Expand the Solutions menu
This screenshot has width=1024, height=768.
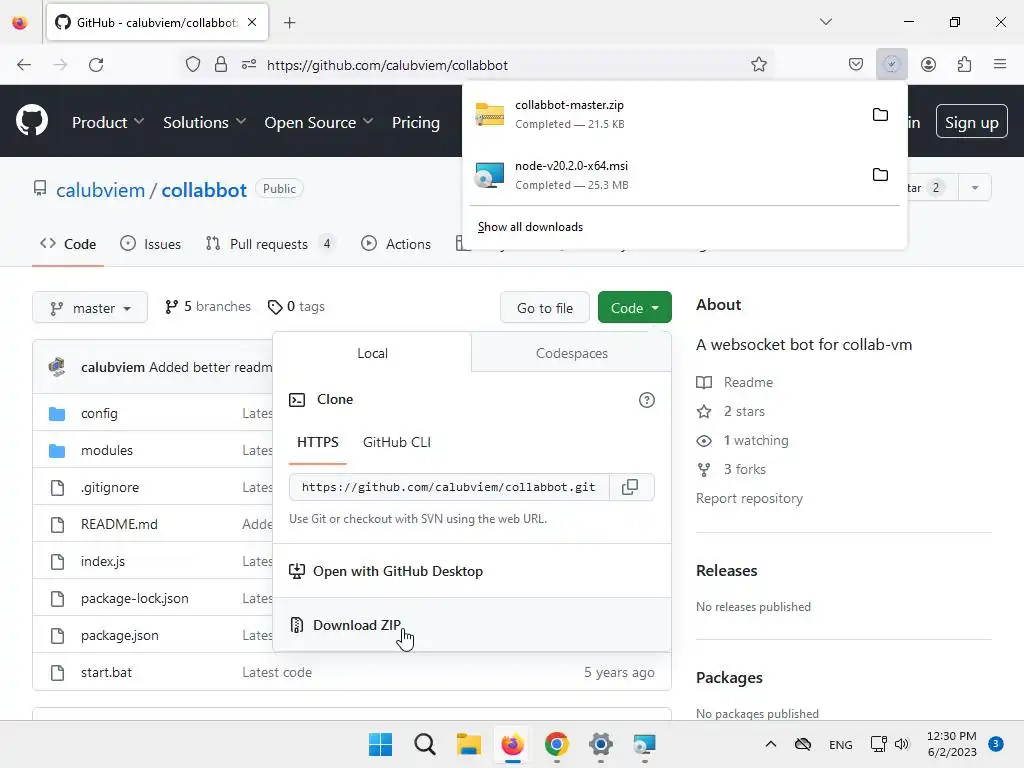point(204,122)
